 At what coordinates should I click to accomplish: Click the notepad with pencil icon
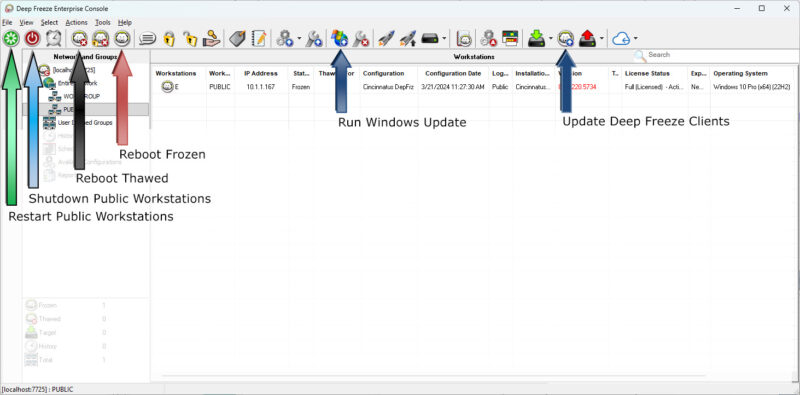tap(259, 38)
